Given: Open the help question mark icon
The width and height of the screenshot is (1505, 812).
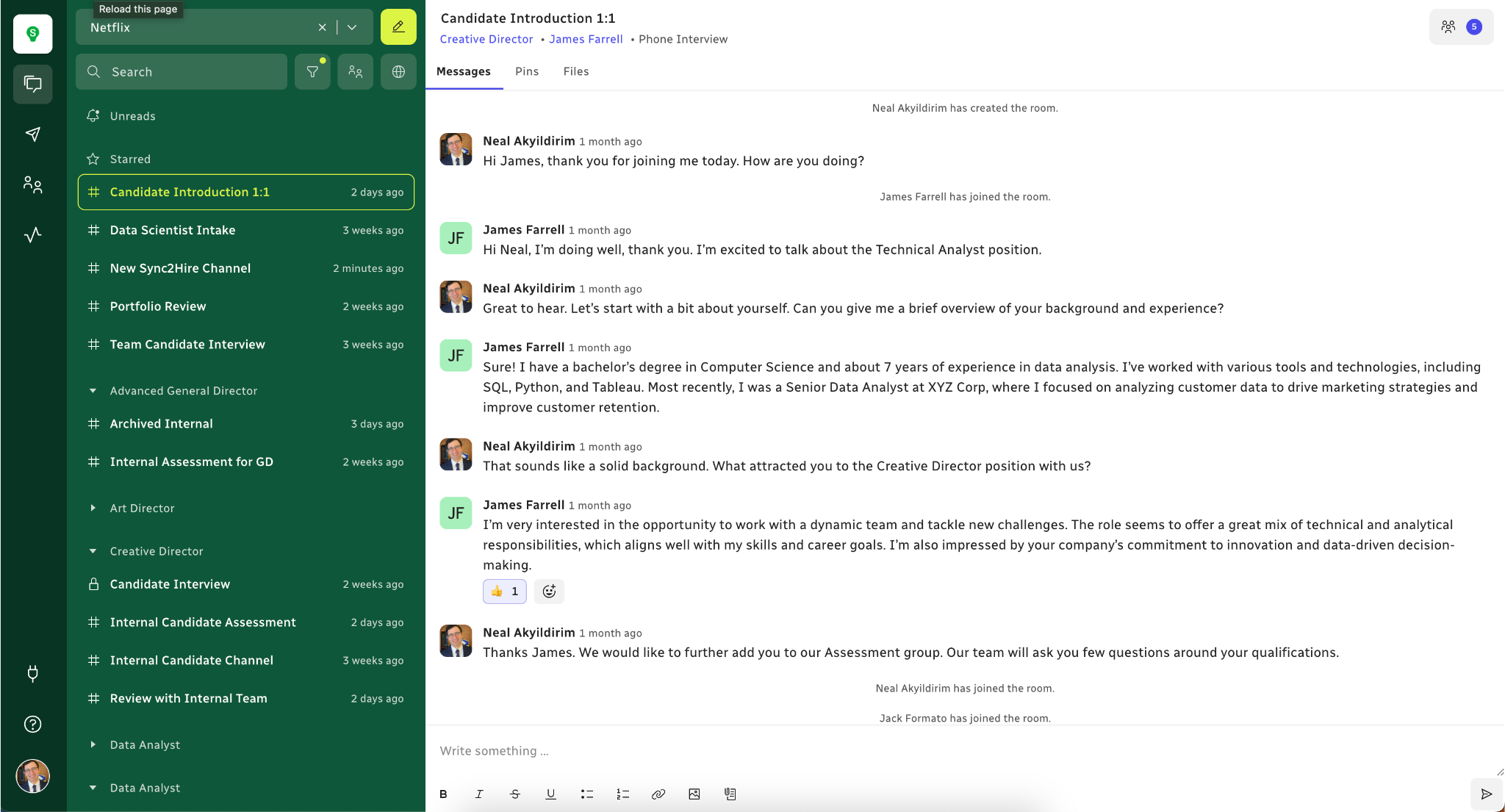Looking at the screenshot, I should (33, 724).
